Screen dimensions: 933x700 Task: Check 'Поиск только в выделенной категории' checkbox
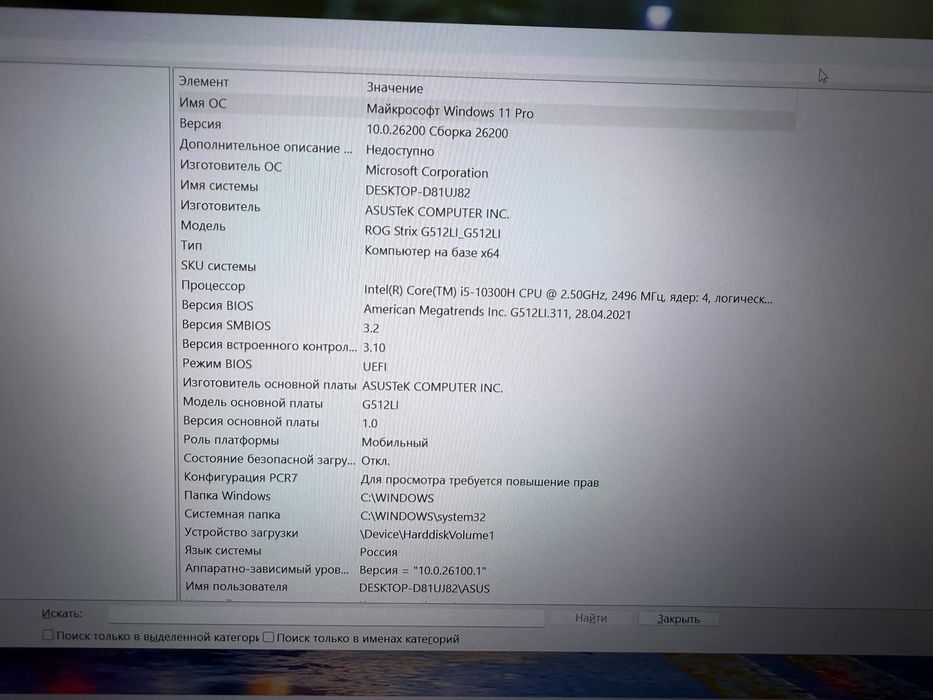click(x=48, y=635)
